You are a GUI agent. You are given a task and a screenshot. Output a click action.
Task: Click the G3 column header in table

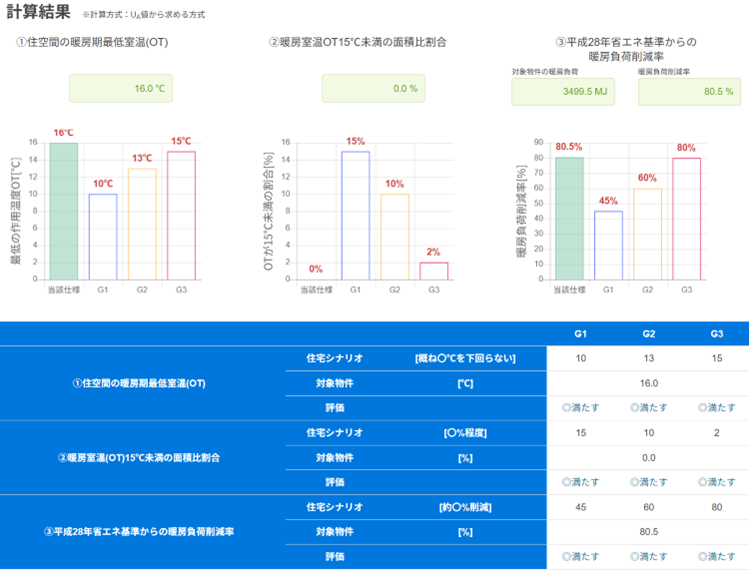(x=716, y=333)
